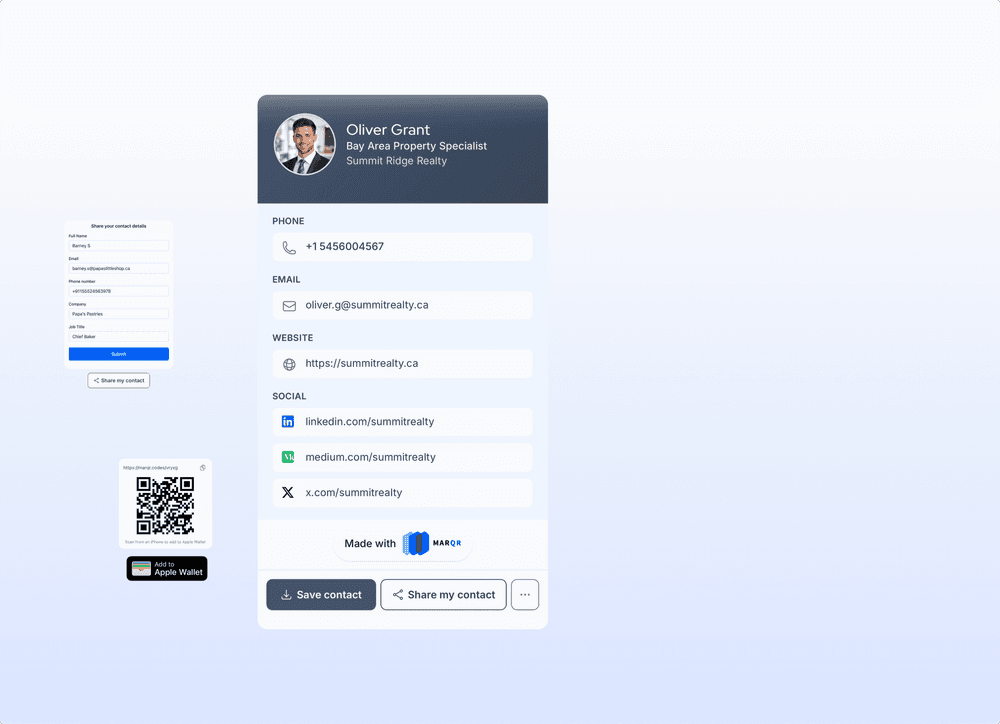The height and width of the screenshot is (724, 1000).
Task: Click the Full Name field
Action: [x=119, y=246]
